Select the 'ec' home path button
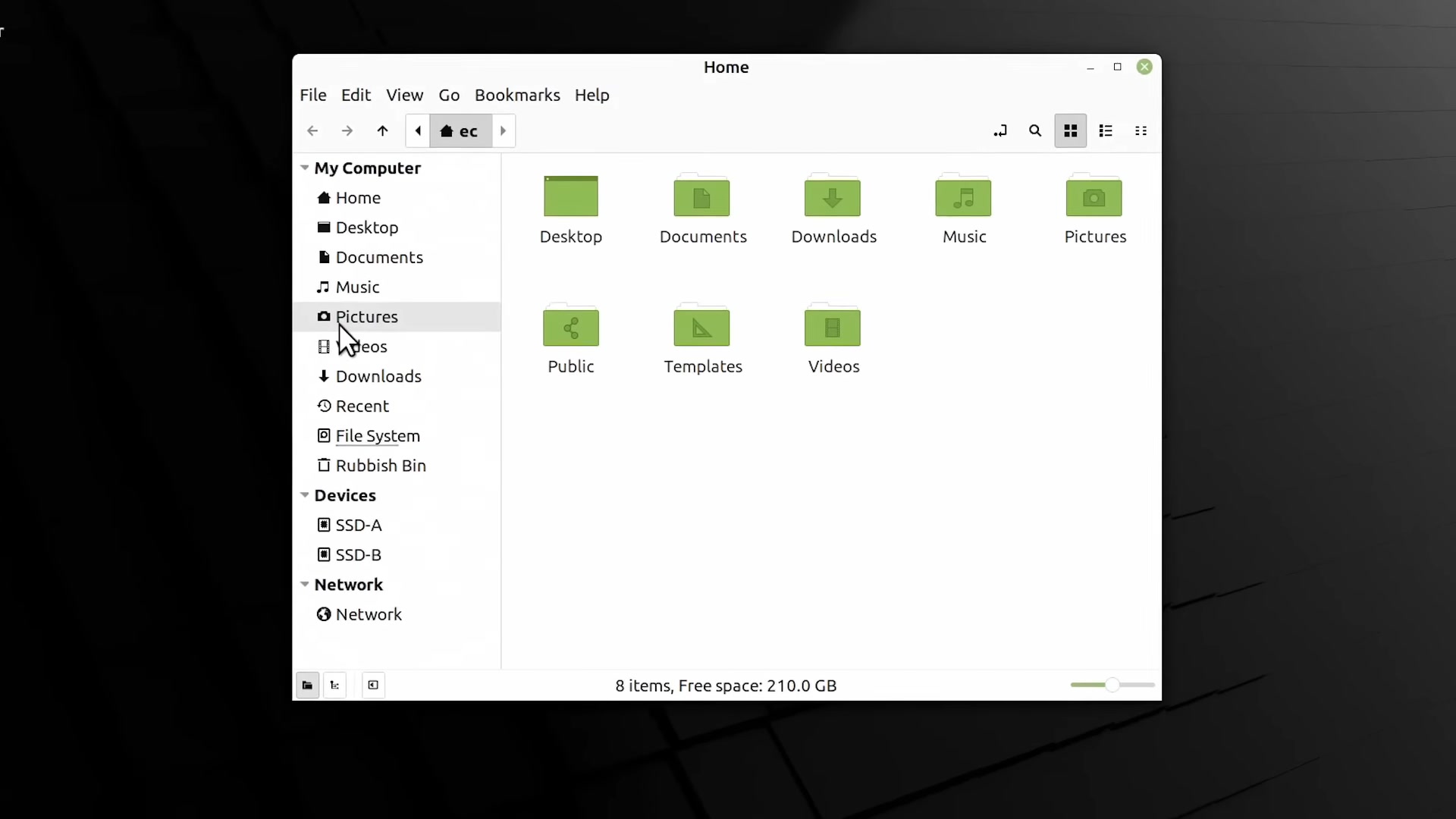 [x=460, y=131]
